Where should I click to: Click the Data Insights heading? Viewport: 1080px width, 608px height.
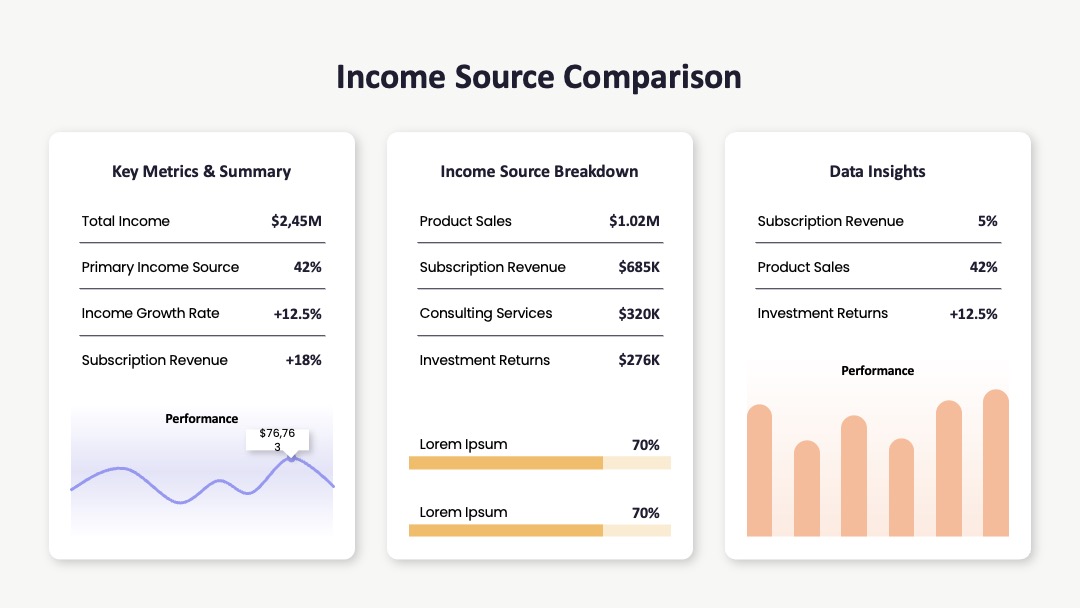pos(878,171)
